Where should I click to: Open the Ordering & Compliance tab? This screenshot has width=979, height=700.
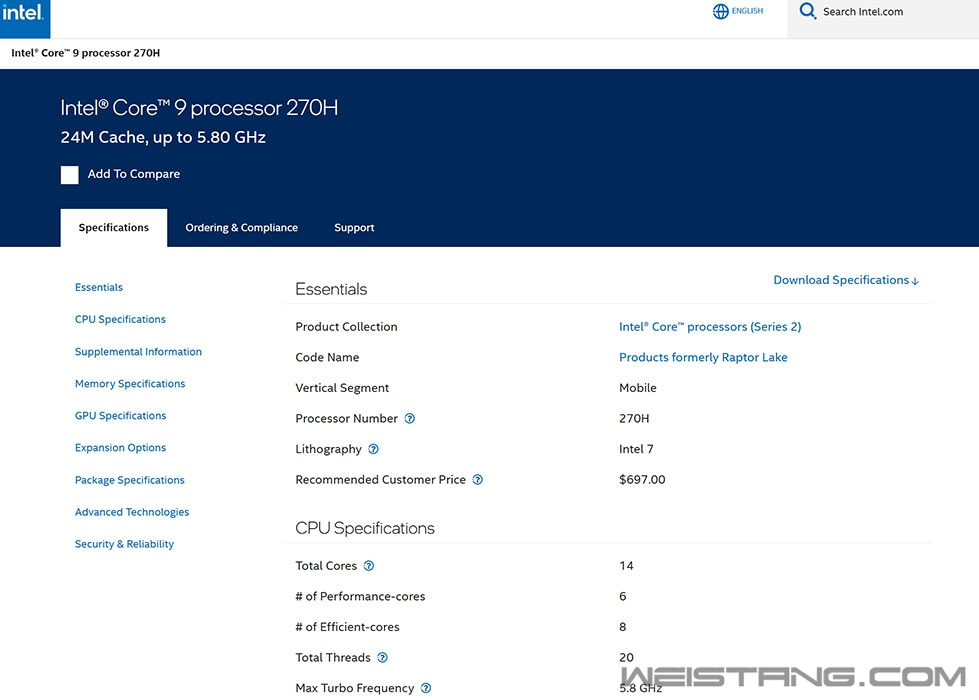tap(242, 228)
